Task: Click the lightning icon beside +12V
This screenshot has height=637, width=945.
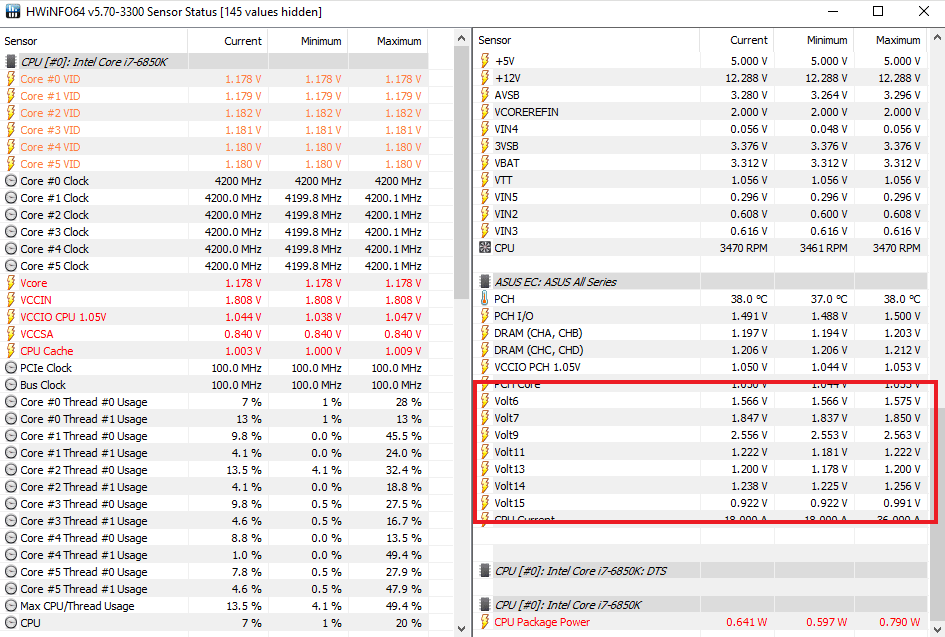Action: 485,78
